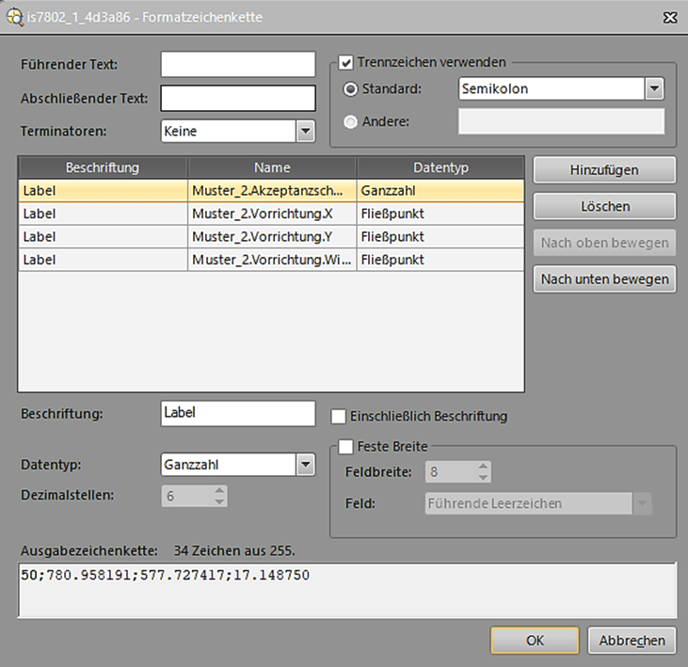Click in the Führender Text field
688x667 pixels.
pyautogui.click(x=238, y=65)
